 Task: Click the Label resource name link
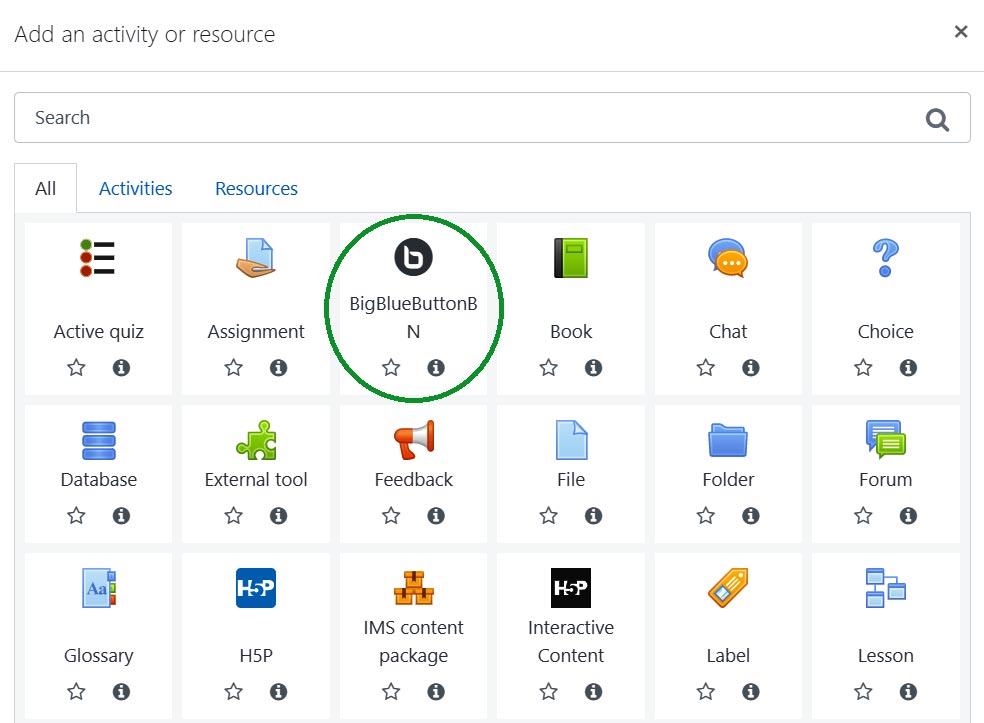[728, 656]
